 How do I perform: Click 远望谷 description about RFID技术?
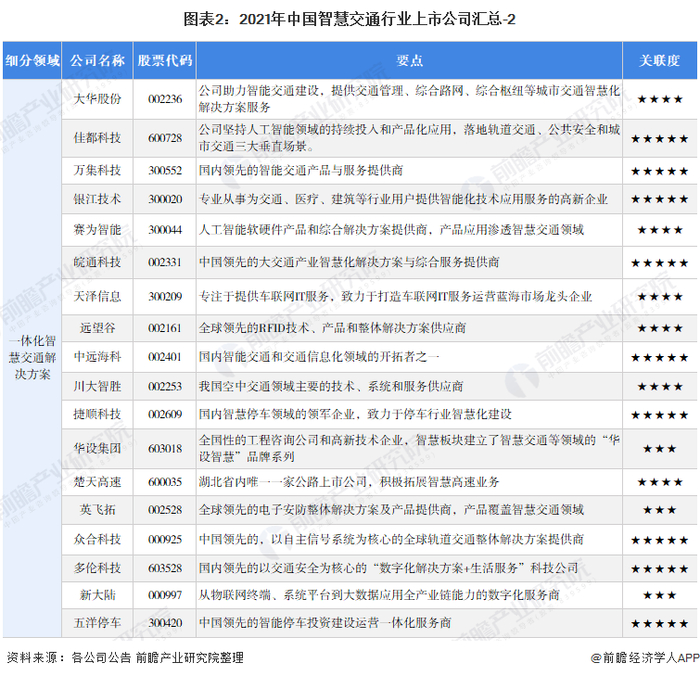click(332, 328)
